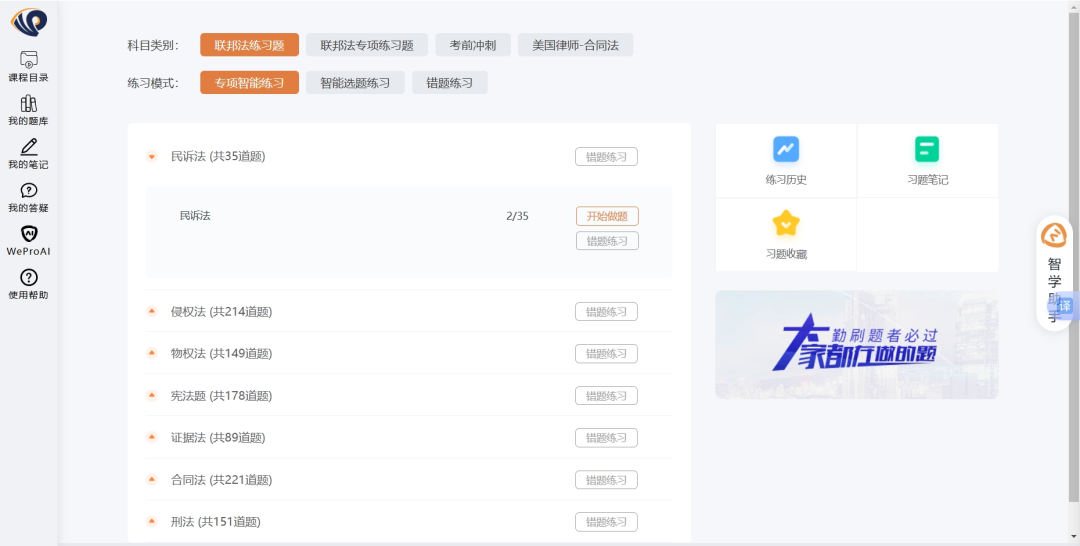The image size is (1080, 546).
Task: Click the WePro logo at top left
Action: tap(28, 21)
